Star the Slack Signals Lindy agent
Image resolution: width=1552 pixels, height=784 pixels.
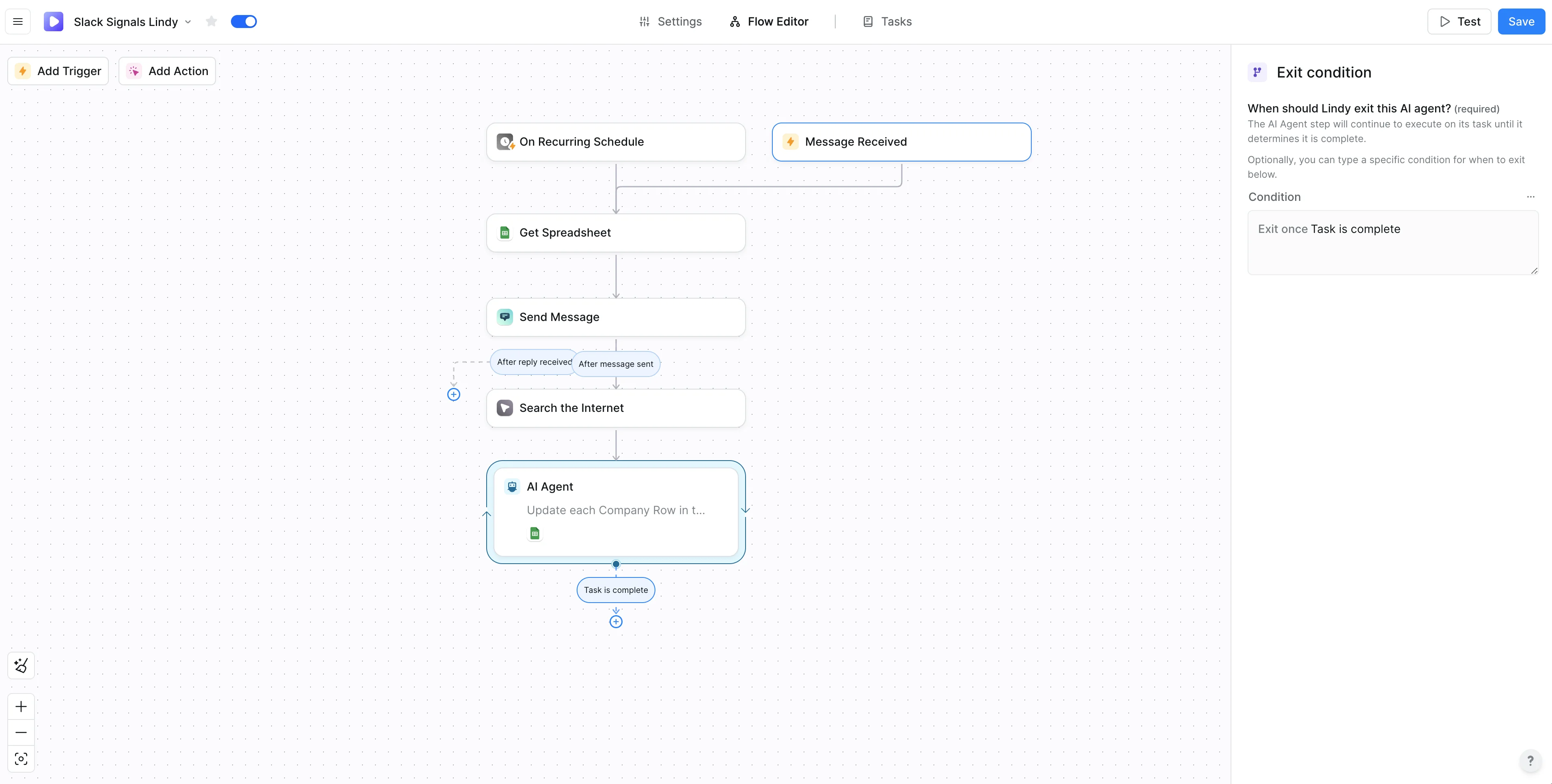click(x=211, y=22)
